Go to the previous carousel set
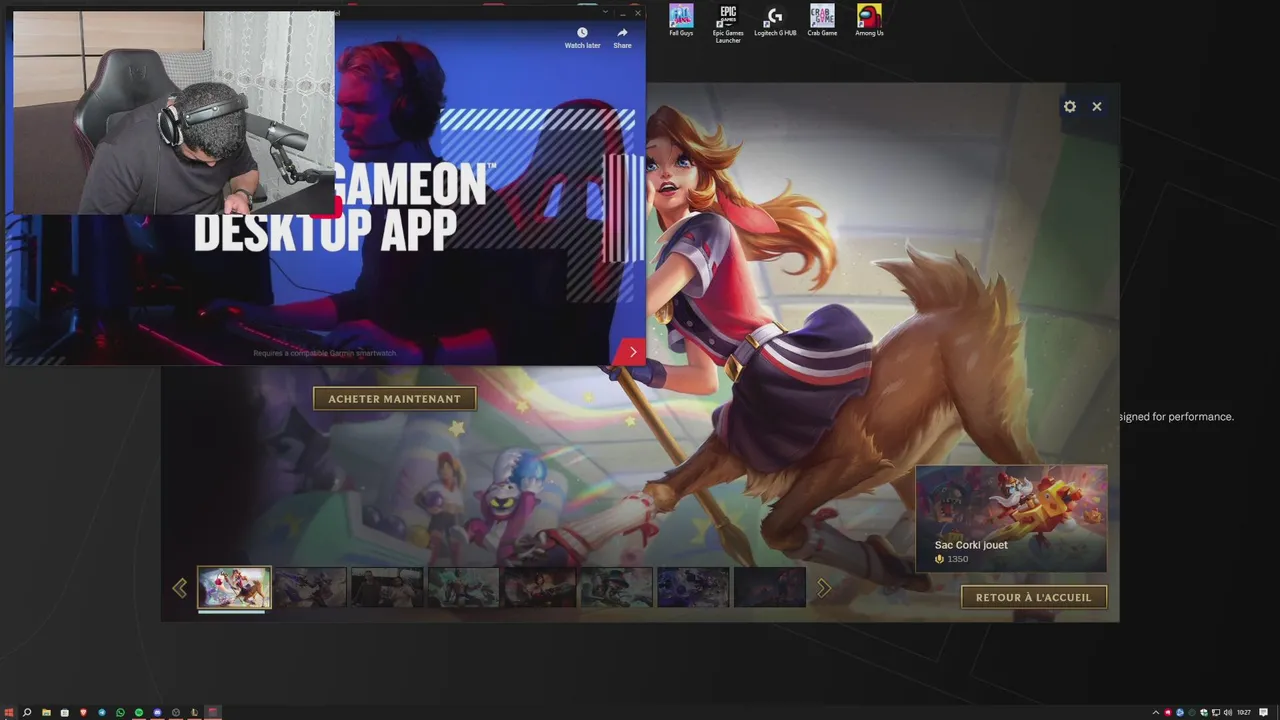 click(180, 588)
